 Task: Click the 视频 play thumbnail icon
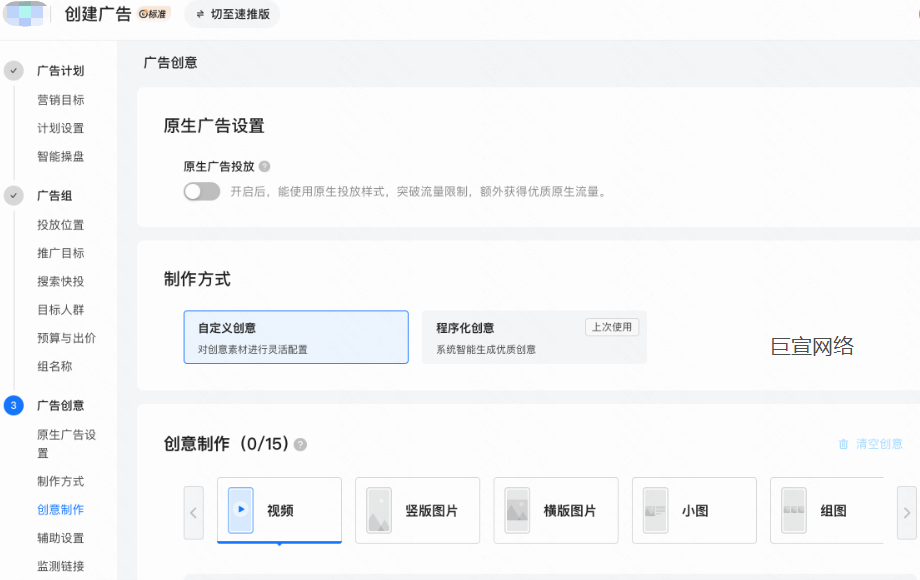point(241,510)
